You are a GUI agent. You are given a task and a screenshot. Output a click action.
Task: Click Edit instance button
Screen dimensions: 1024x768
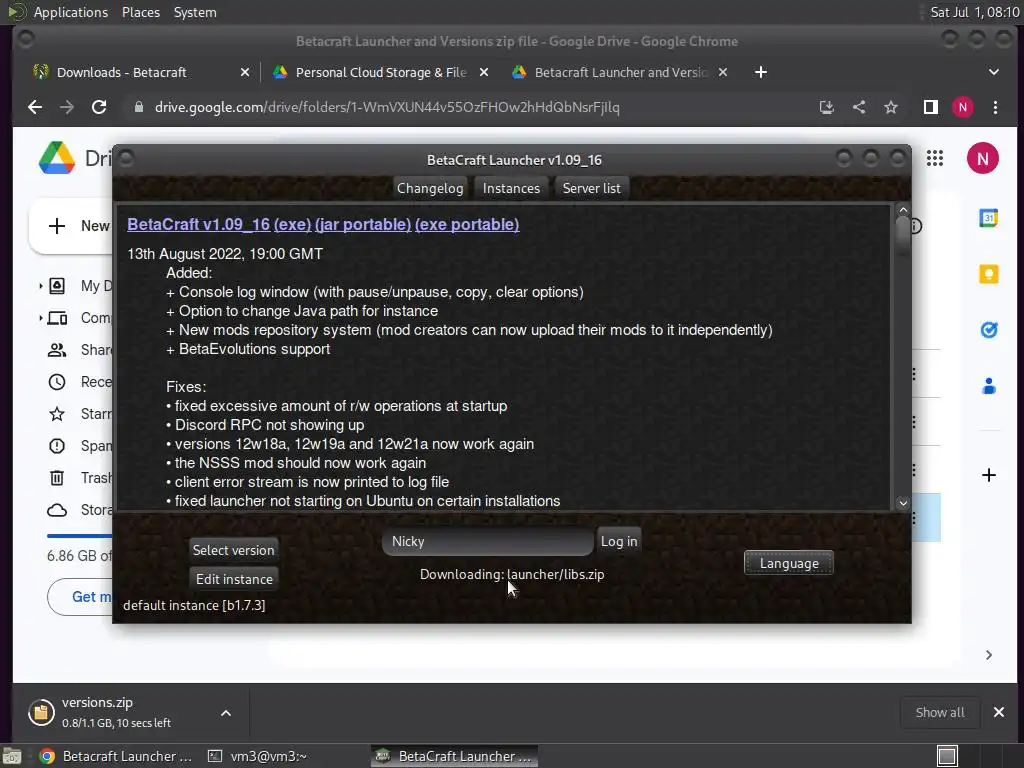(234, 579)
